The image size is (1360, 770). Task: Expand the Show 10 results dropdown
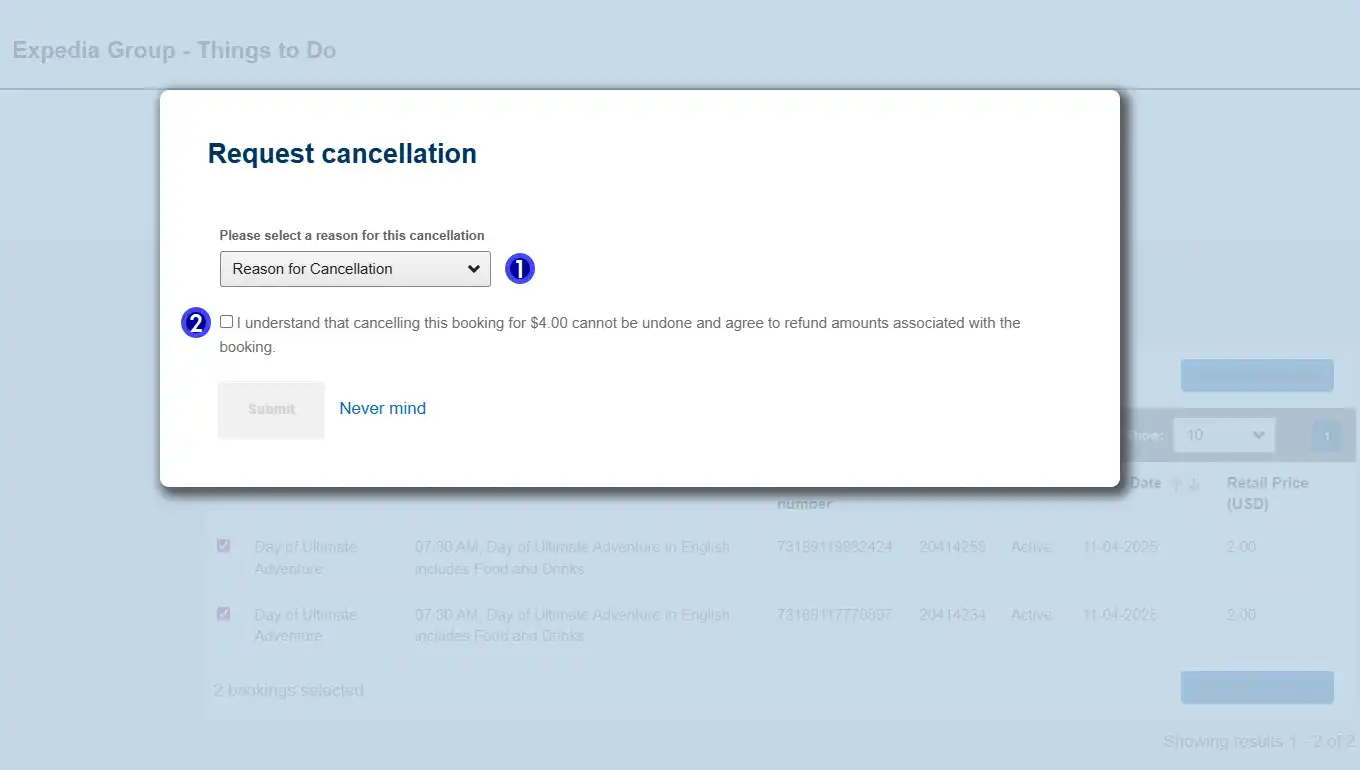[1223, 435]
